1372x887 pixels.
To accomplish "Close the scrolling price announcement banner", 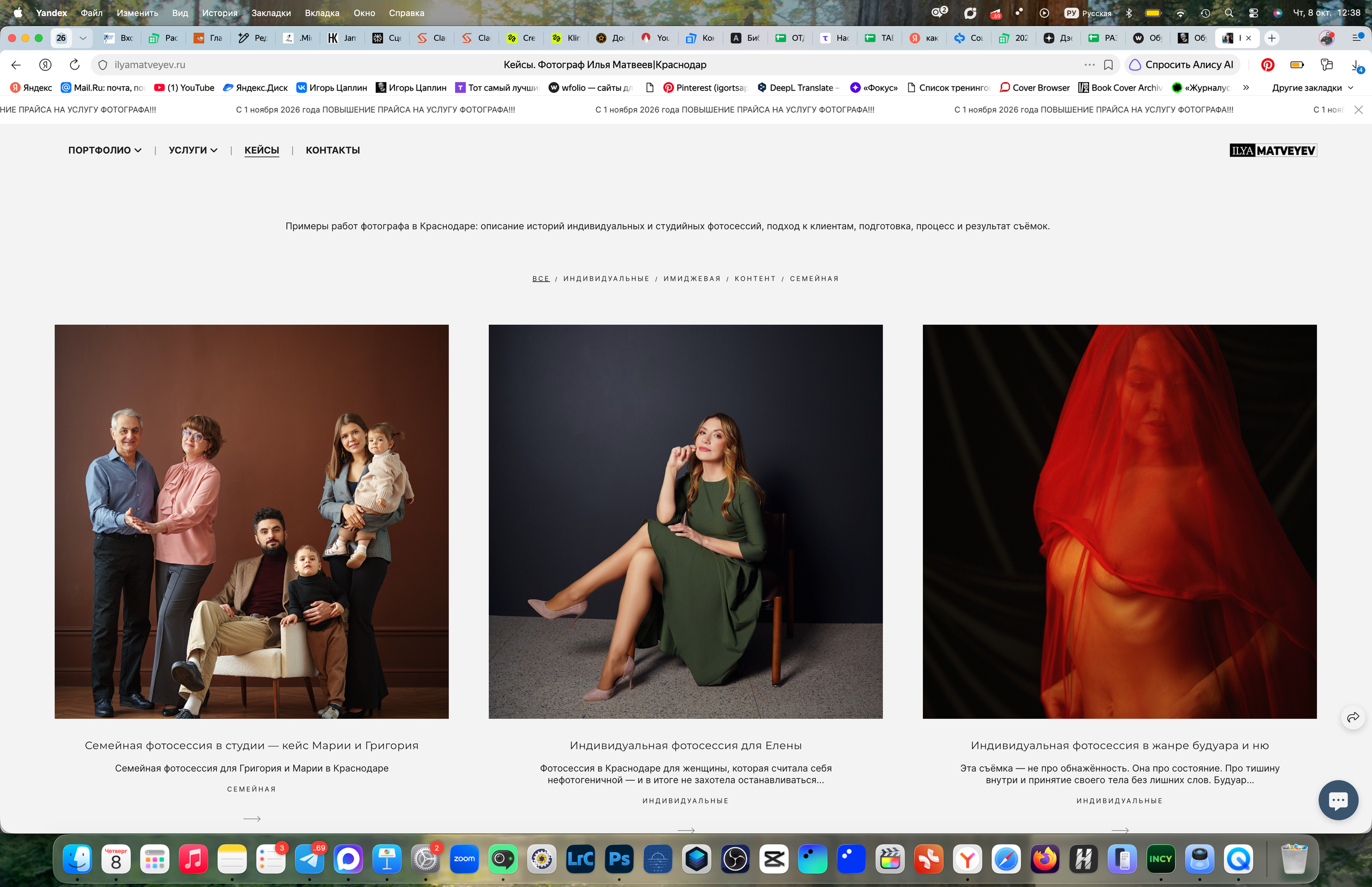I will (1358, 109).
